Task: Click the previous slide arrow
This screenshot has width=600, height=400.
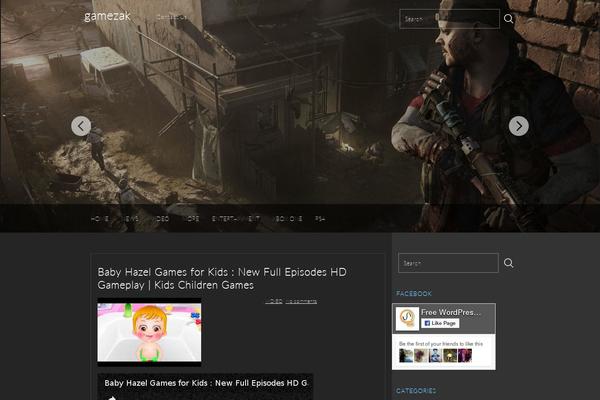Action: [x=81, y=126]
